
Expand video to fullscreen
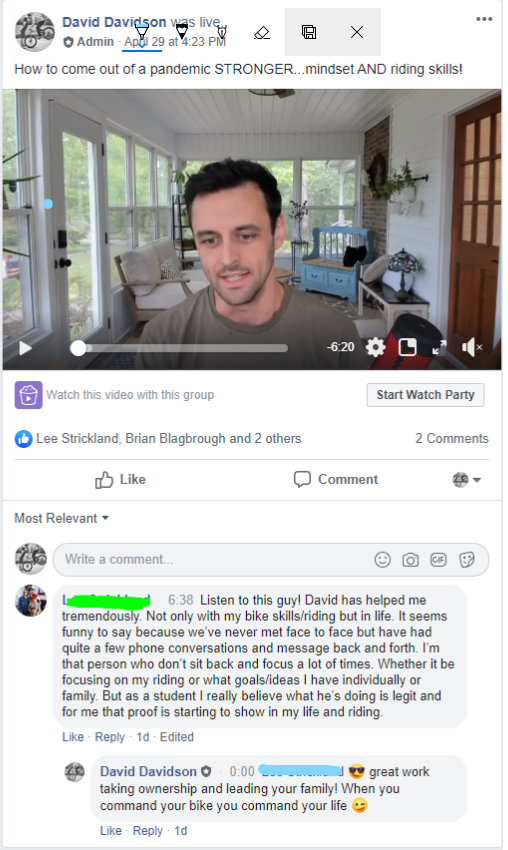pos(439,347)
